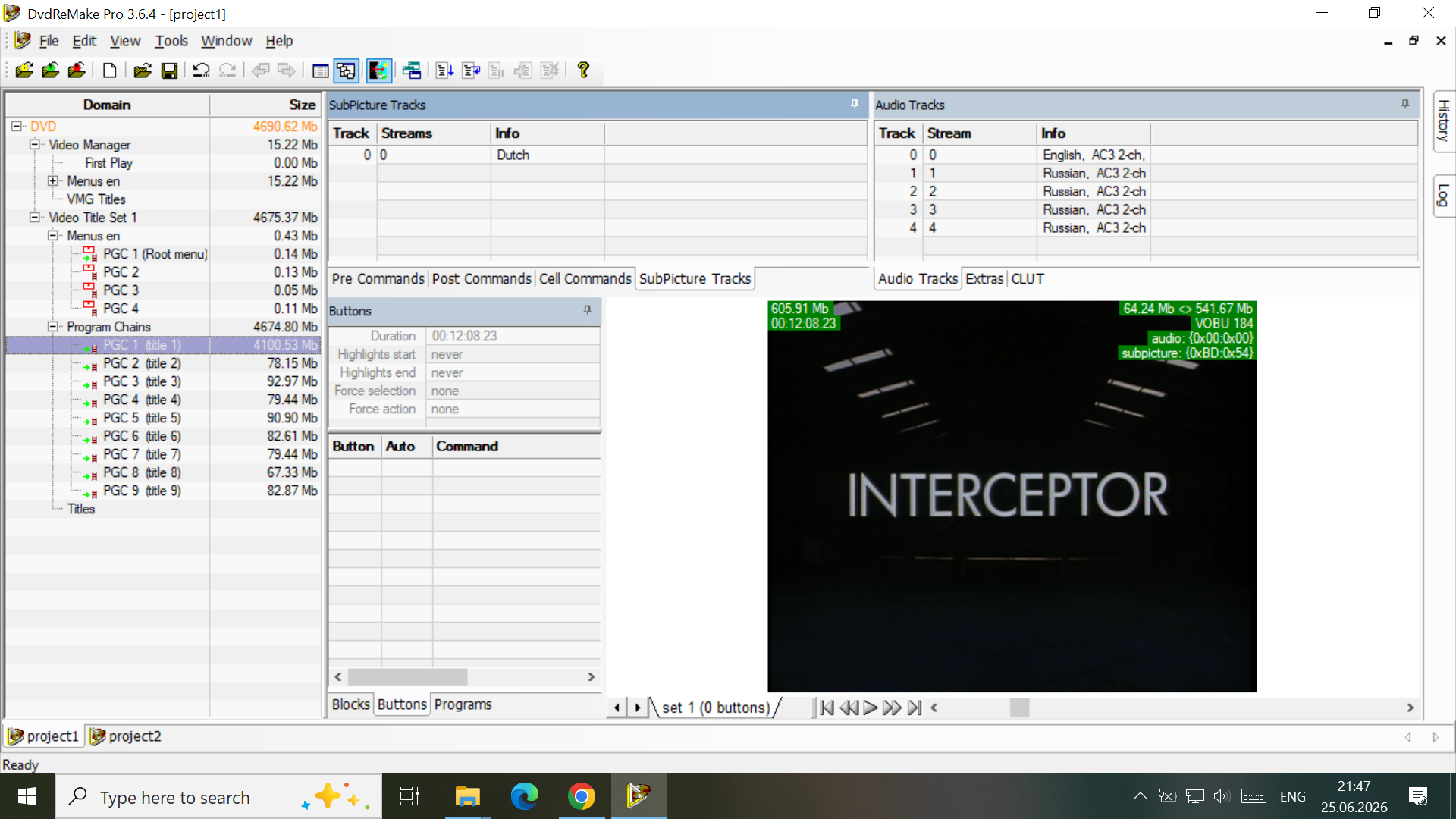Click the list with blue return-arrow icon

(471, 71)
